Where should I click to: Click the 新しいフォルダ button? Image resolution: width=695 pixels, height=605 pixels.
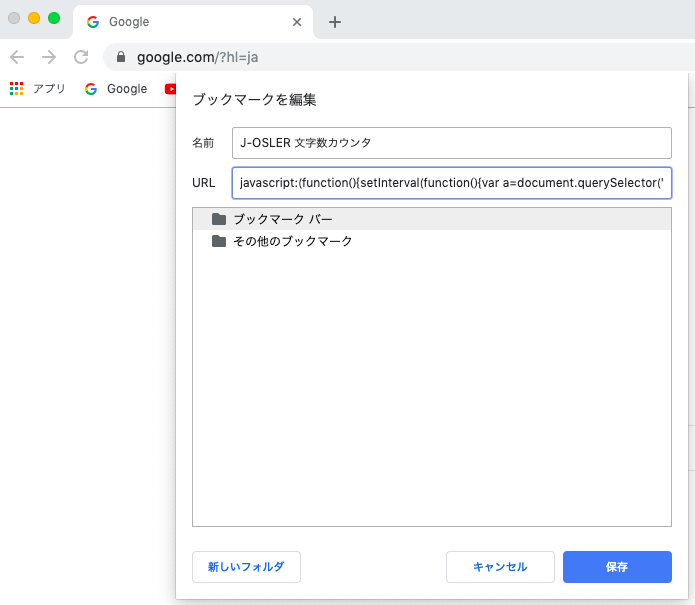(246, 566)
